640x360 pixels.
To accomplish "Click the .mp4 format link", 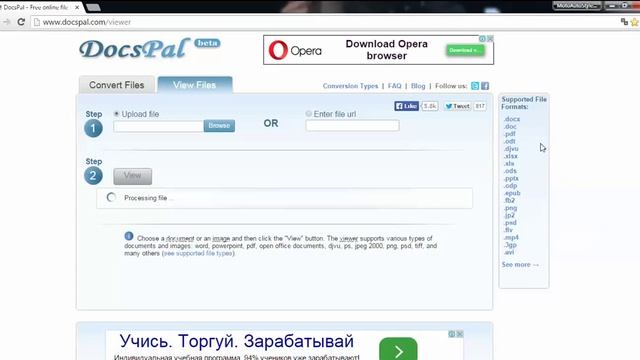I will [x=511, y=238].
